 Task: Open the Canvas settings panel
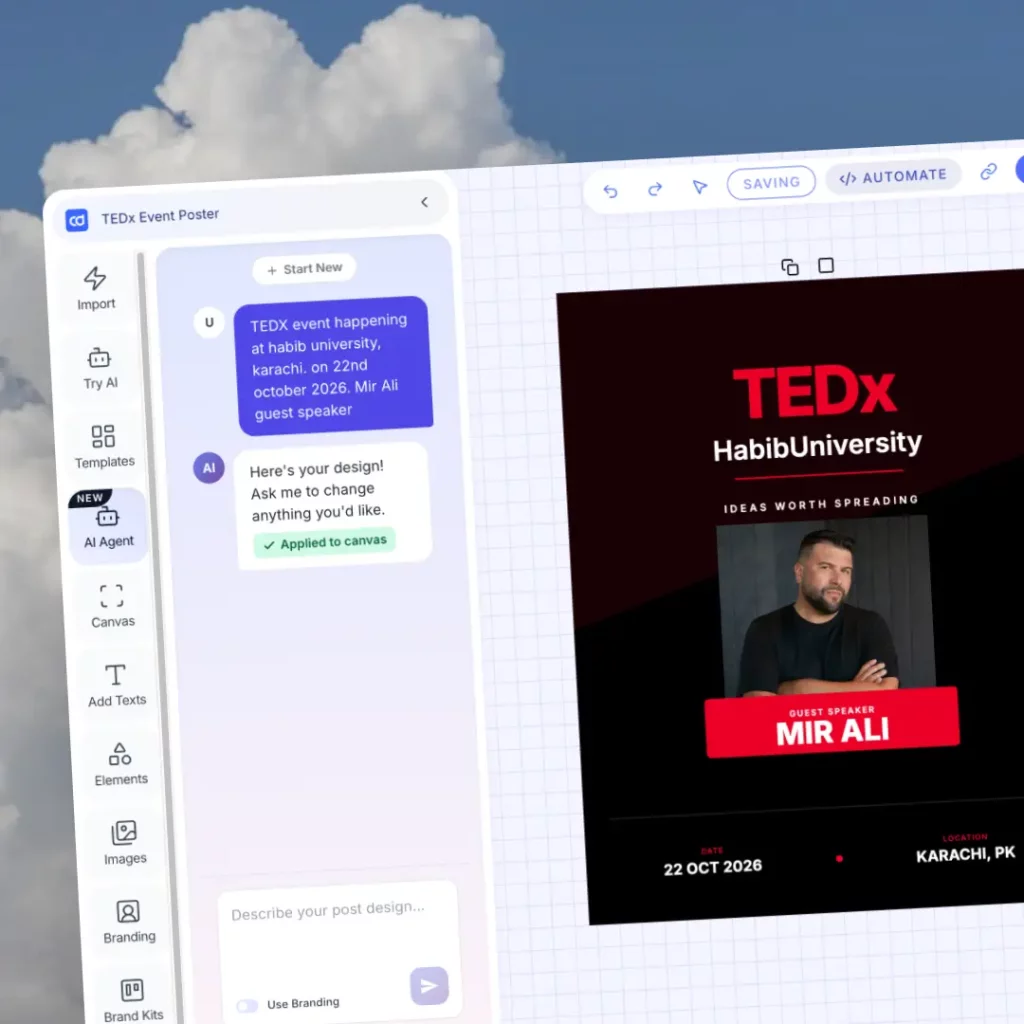click(x=112, y=605)
